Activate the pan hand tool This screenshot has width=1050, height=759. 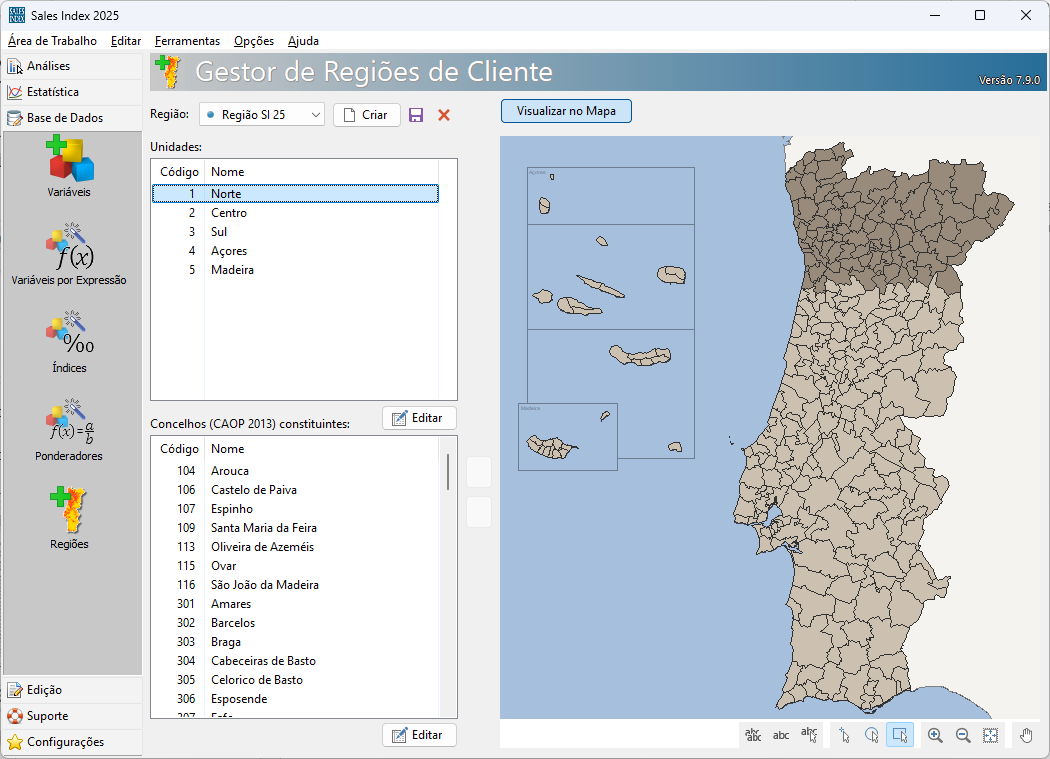[x=1026, y=735]
